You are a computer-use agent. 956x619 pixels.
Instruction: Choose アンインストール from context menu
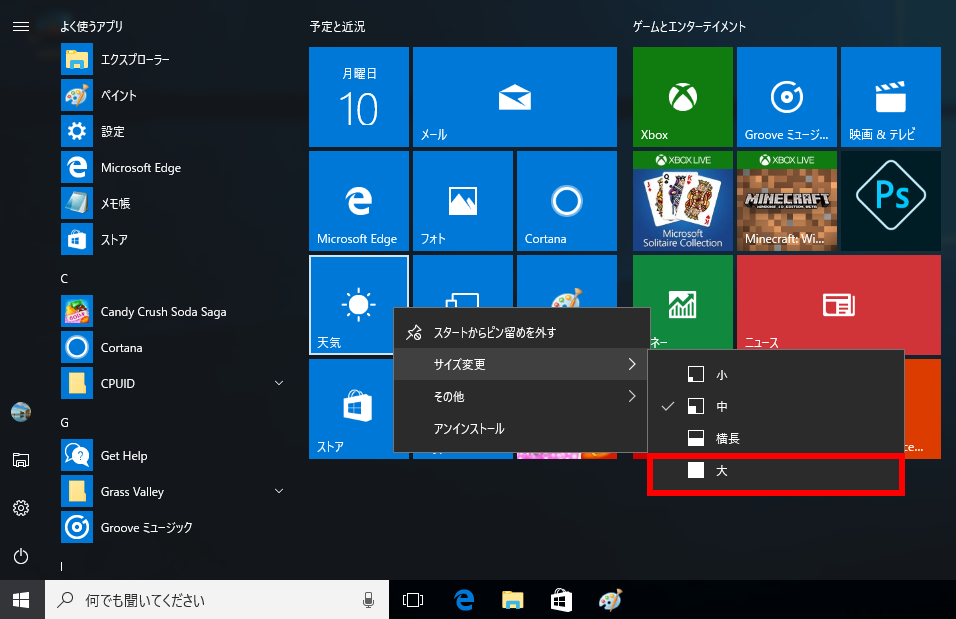pyautogui.click(x=521, y=429)
